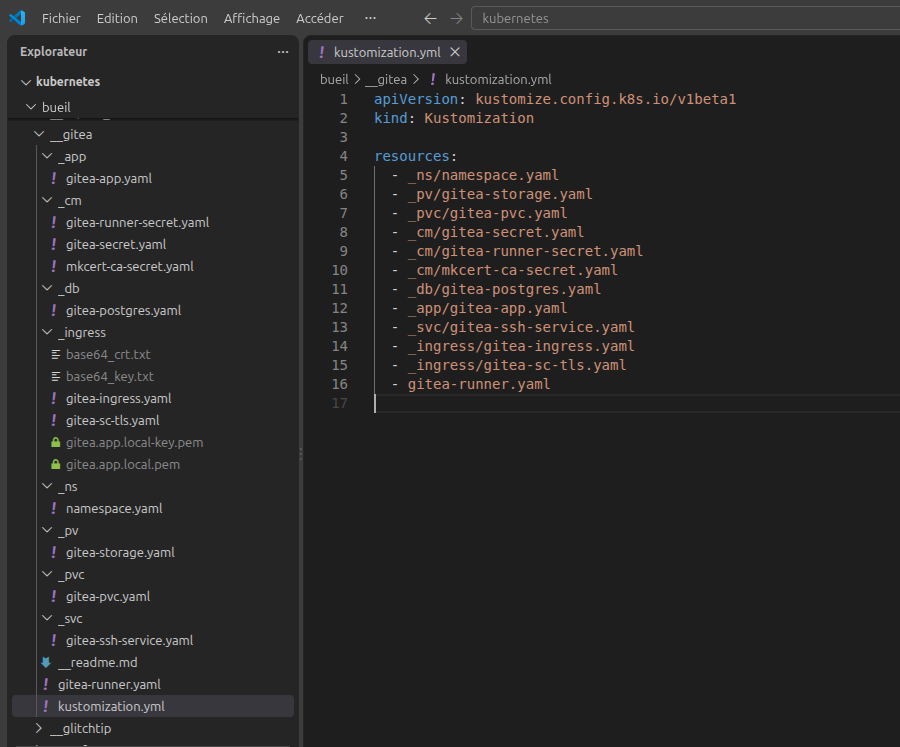This screenshot has width=900, height=747.
Task: Click kustomization.yml in the breadcrumb
Action: [498, 79]
